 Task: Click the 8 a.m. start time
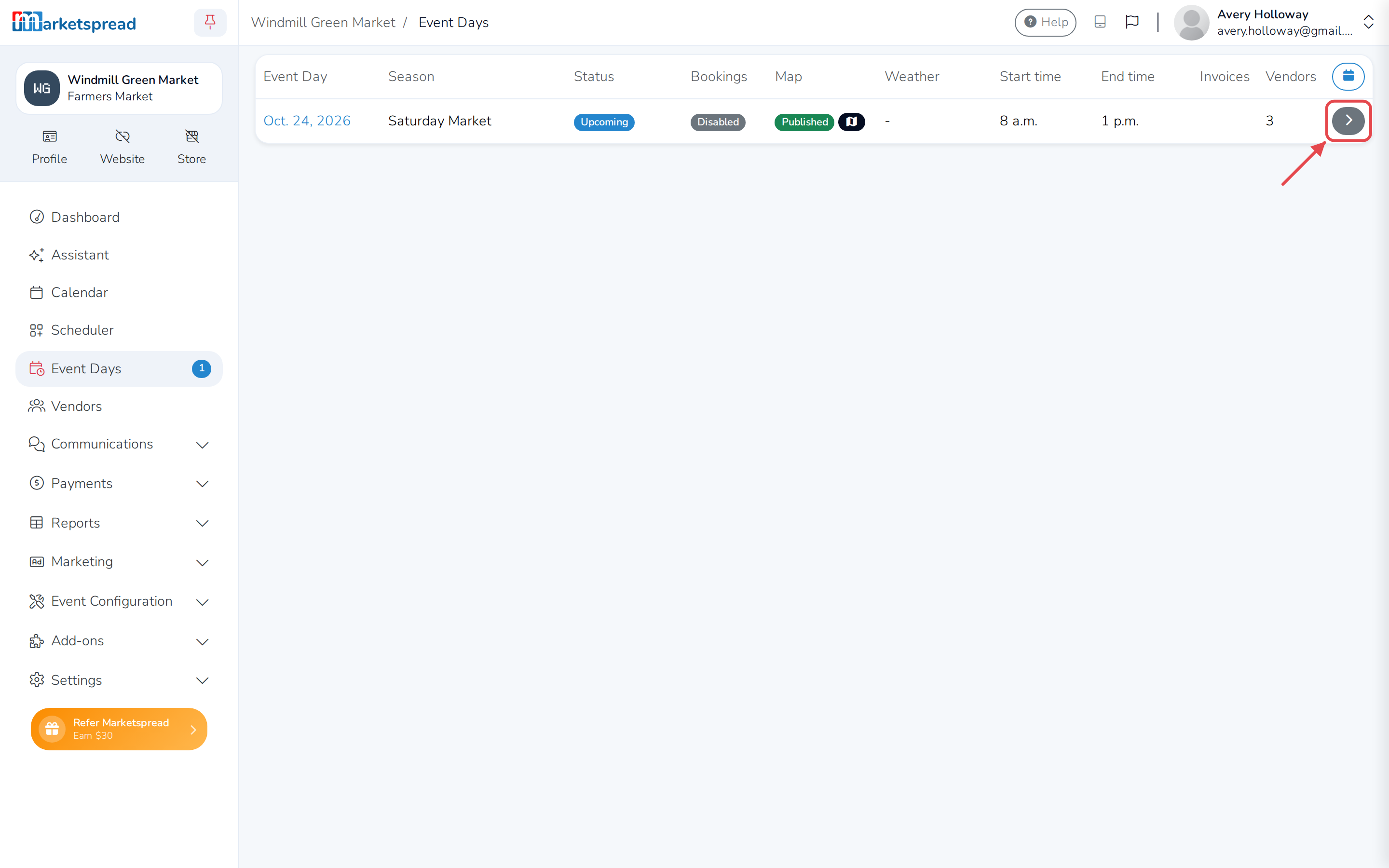pos(1019,121)
